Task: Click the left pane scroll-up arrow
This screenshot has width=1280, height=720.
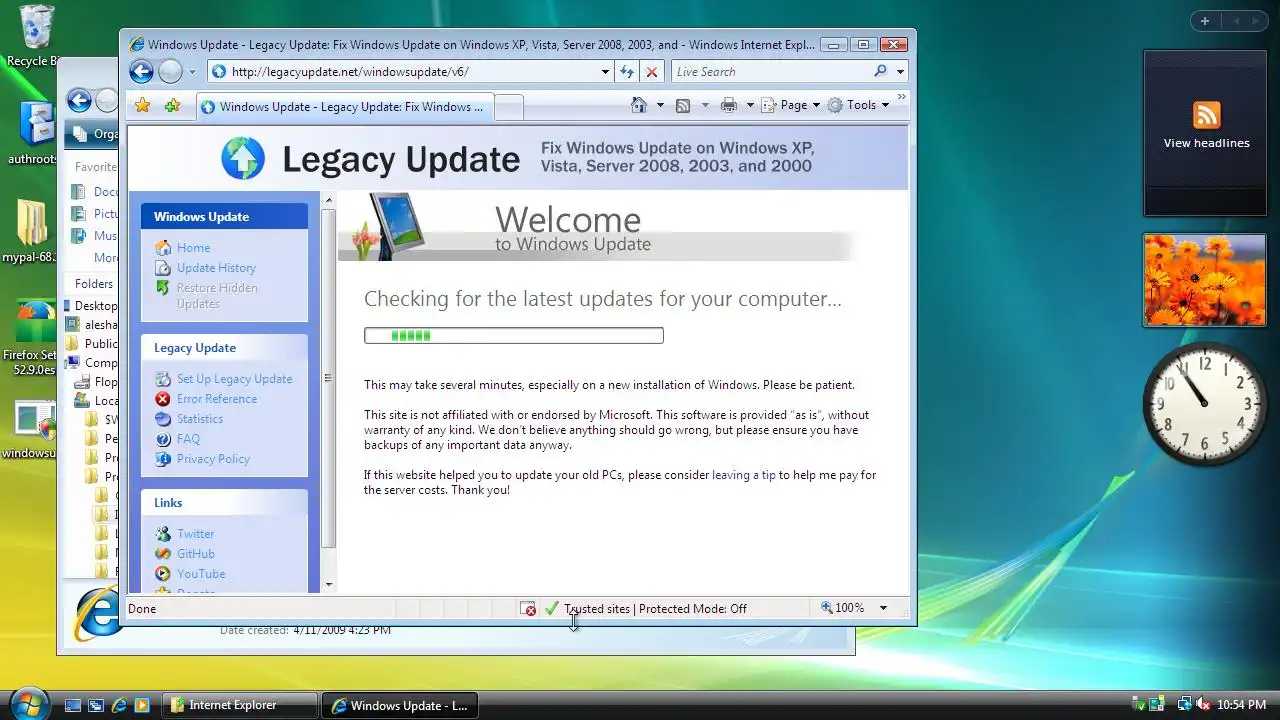Action: pos(329,201)
